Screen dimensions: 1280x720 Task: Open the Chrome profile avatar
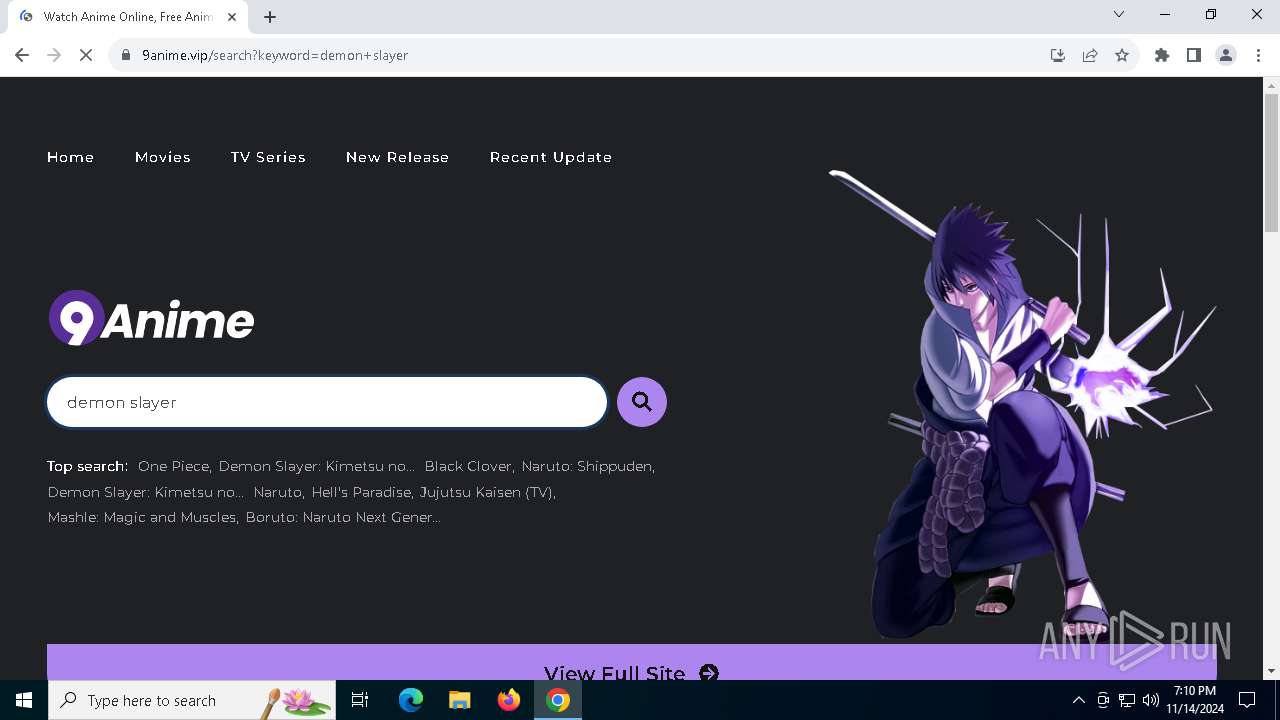click(1226, 55)
